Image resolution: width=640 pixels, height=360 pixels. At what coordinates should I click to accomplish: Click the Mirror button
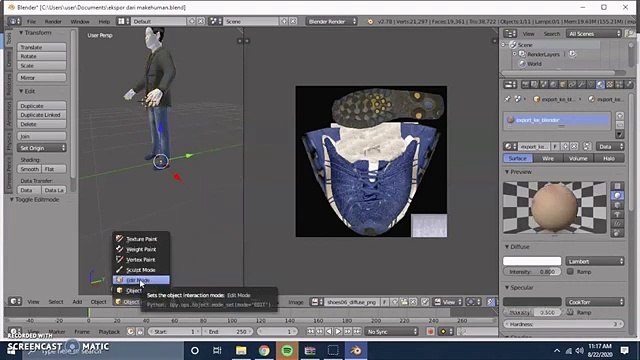42,78
